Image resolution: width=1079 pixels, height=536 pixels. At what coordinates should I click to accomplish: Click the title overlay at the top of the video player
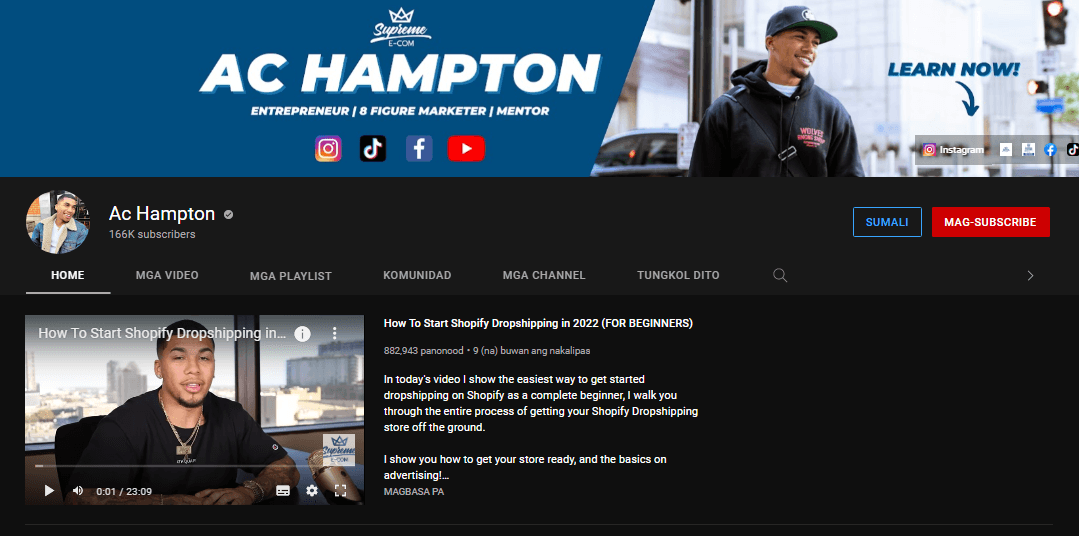tap(162, 334)
